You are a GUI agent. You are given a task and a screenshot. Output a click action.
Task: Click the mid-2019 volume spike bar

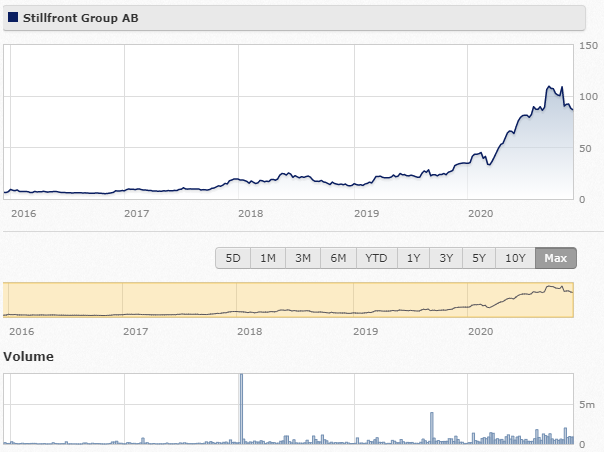pos(432,428)
